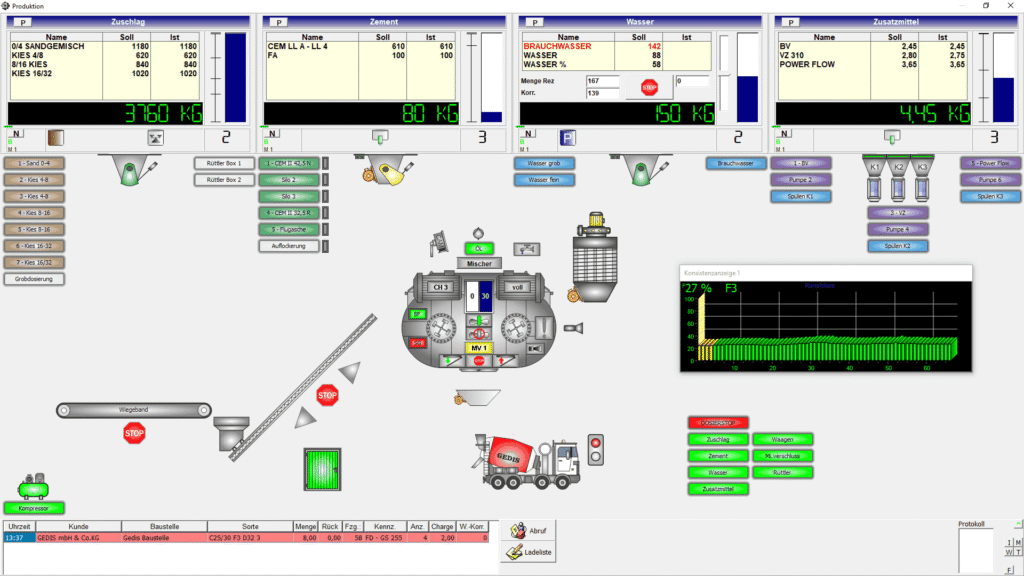The height and width of the screenshot is (576, 1024).
Task: Open the Ladeliste button
Action: click(529, 551)
